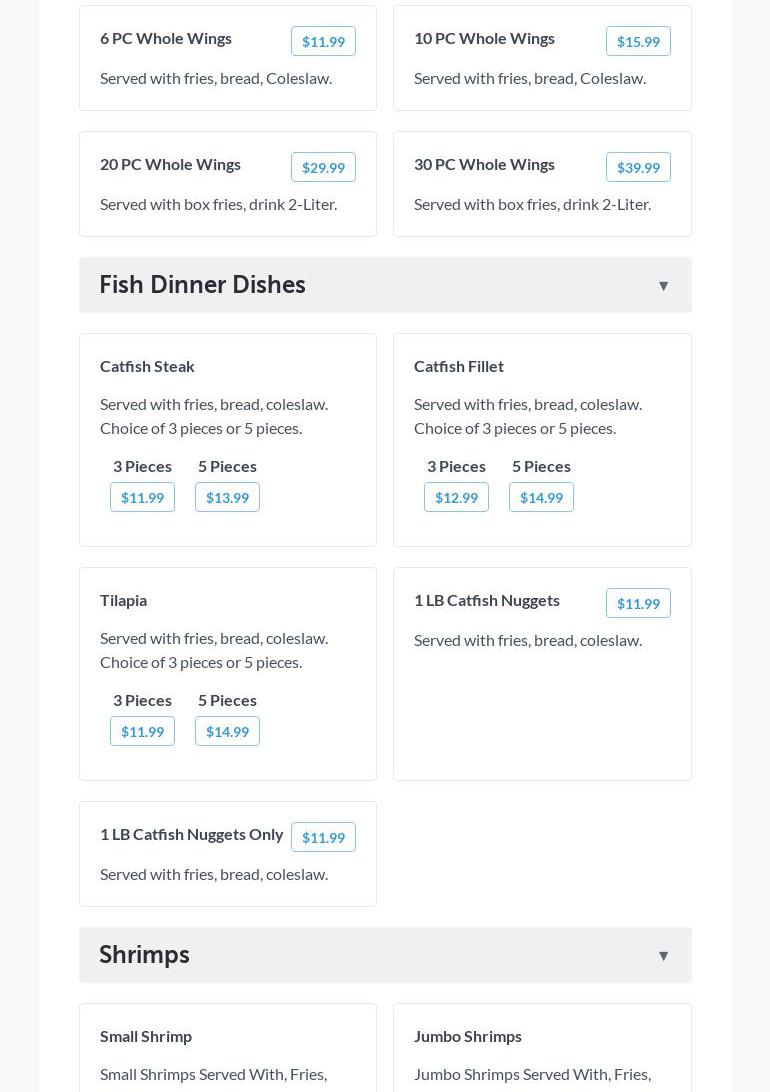Collapse the Fish Dinner Dishes section arrow
770x1092 pixels.
point(663,286)
